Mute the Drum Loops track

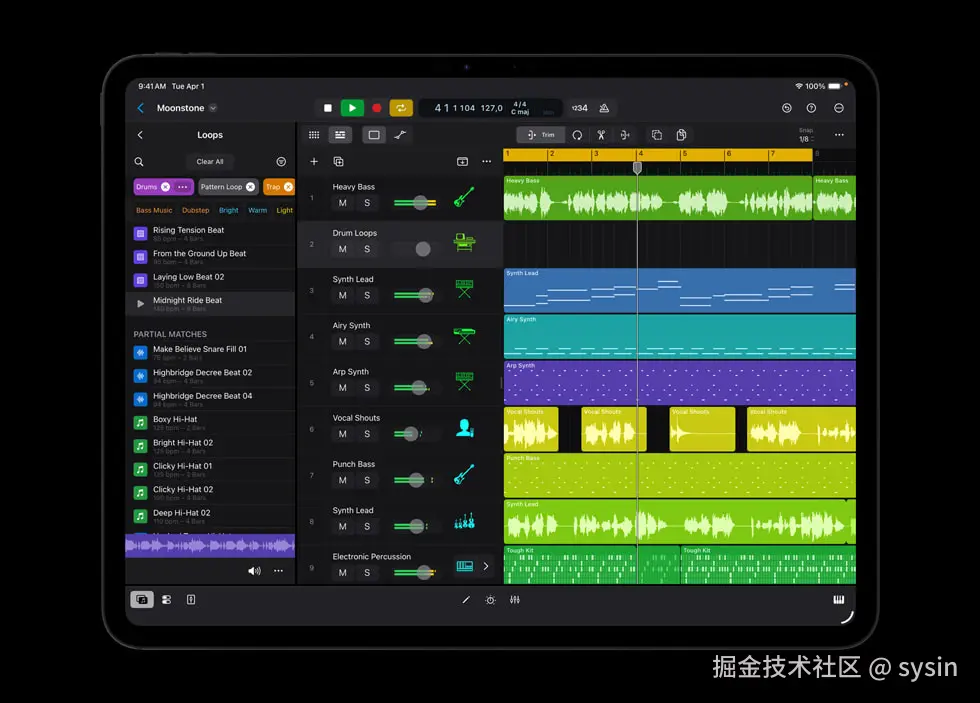pyautogui.click(x=342, y=249)
